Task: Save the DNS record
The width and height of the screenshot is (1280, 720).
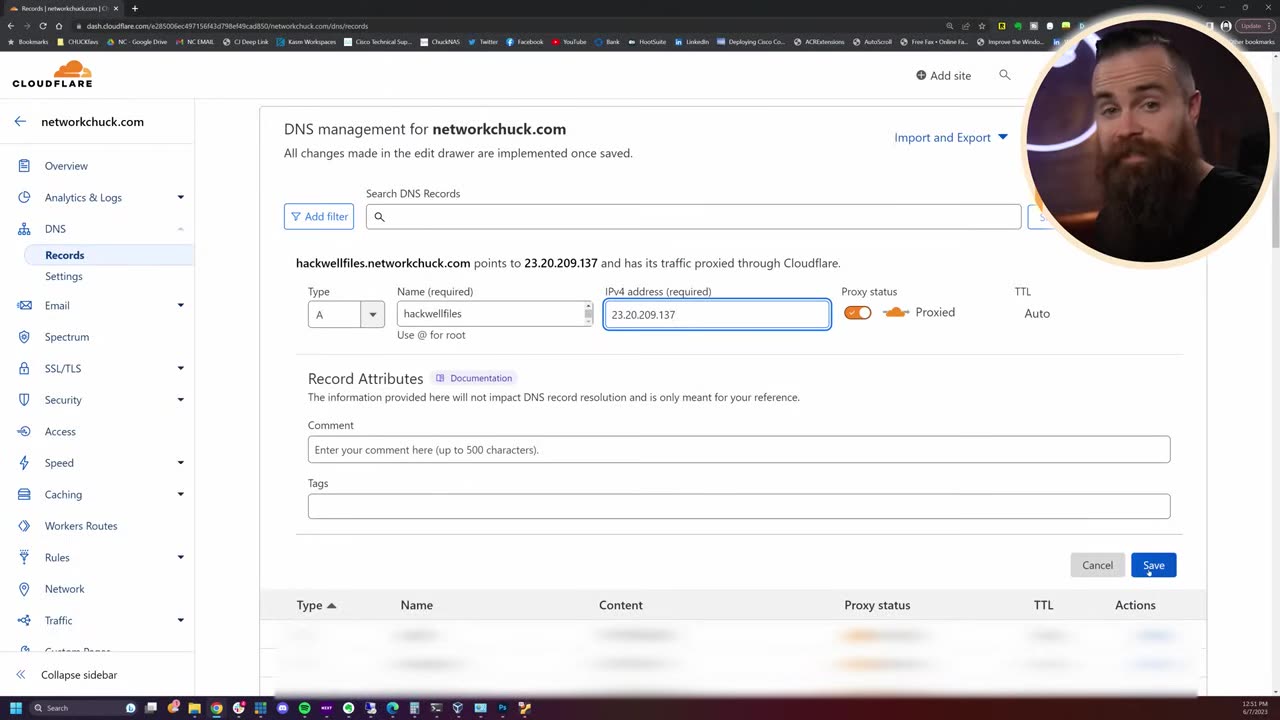Action: click(1153, 565)
